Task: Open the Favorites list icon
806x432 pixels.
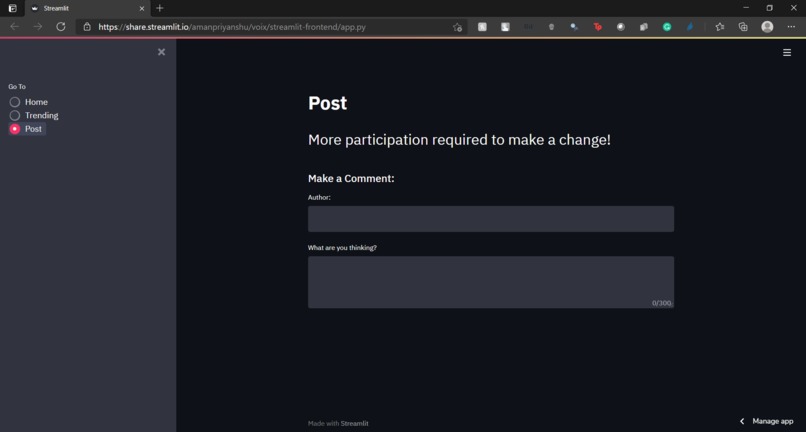Action: point(720,27)
